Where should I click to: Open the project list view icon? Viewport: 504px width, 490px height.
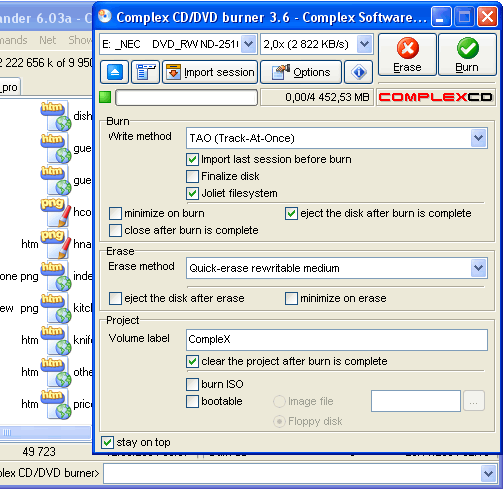[146, 72]
